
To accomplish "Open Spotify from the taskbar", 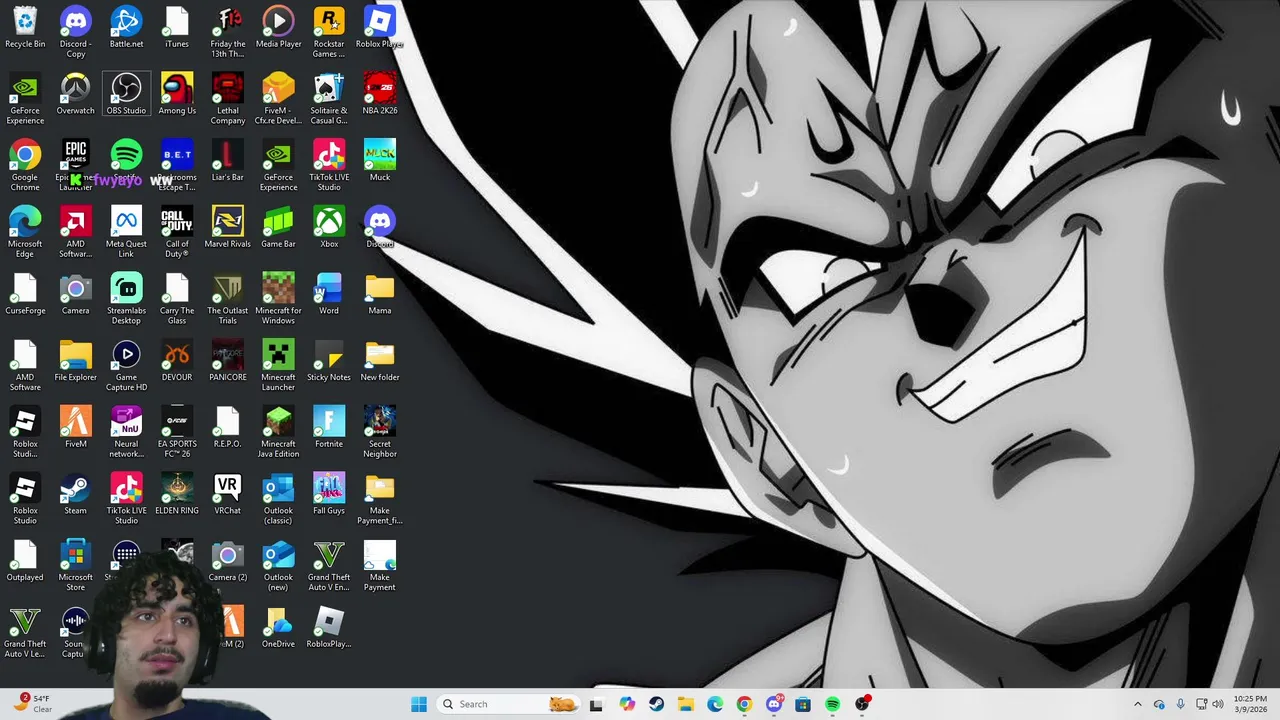I will pyautogui.click(x=832, y=704).
